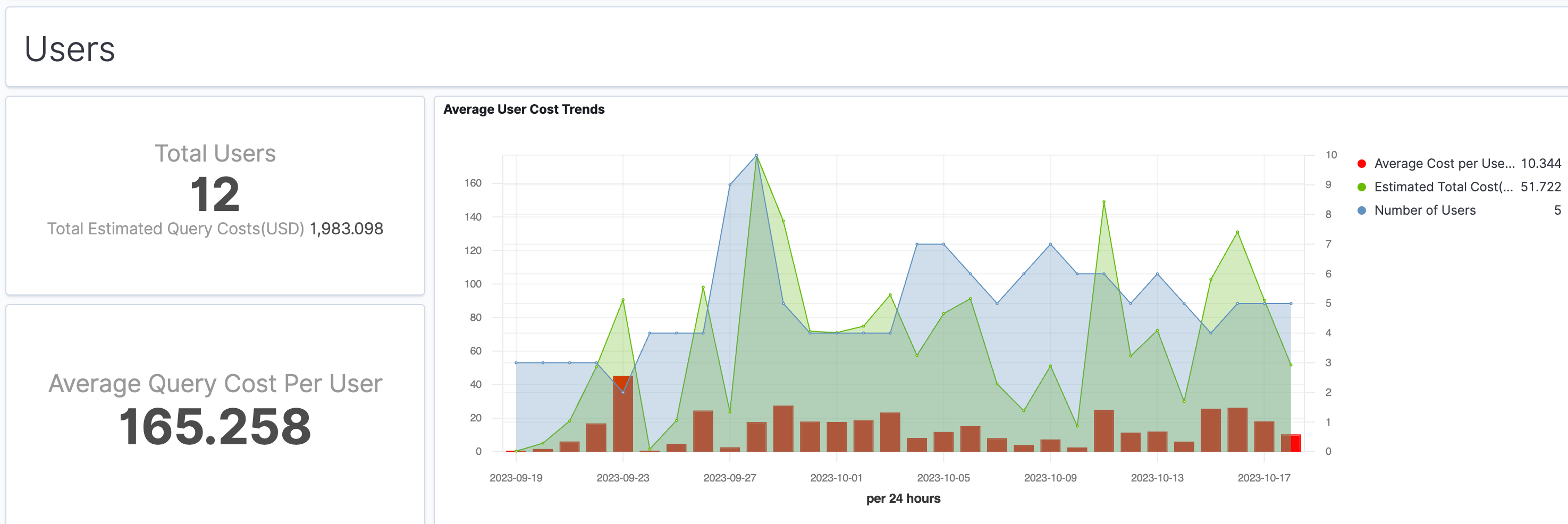Click the blue Number of Users legend dot

click(x=1362, y=210)
